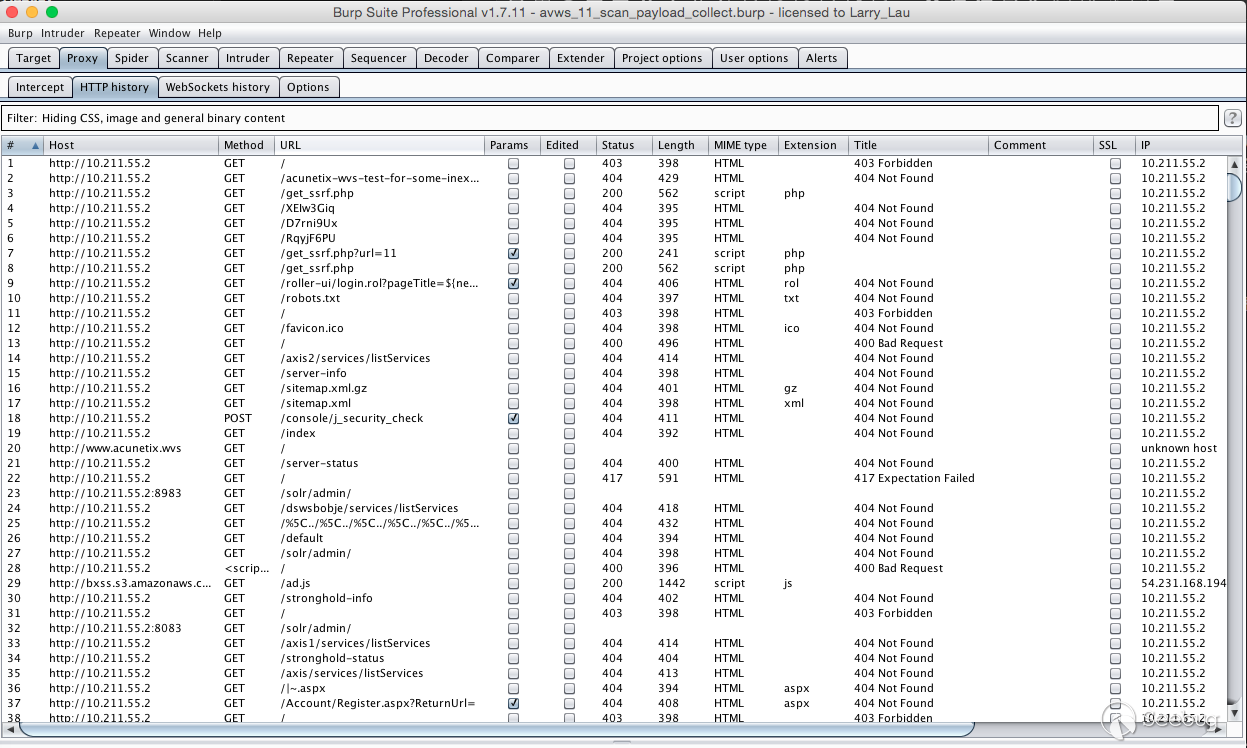Toggle SSL checkbox for www.acunetix.wvs row
Screen dimensions: 1247x748
[1115, 449]
